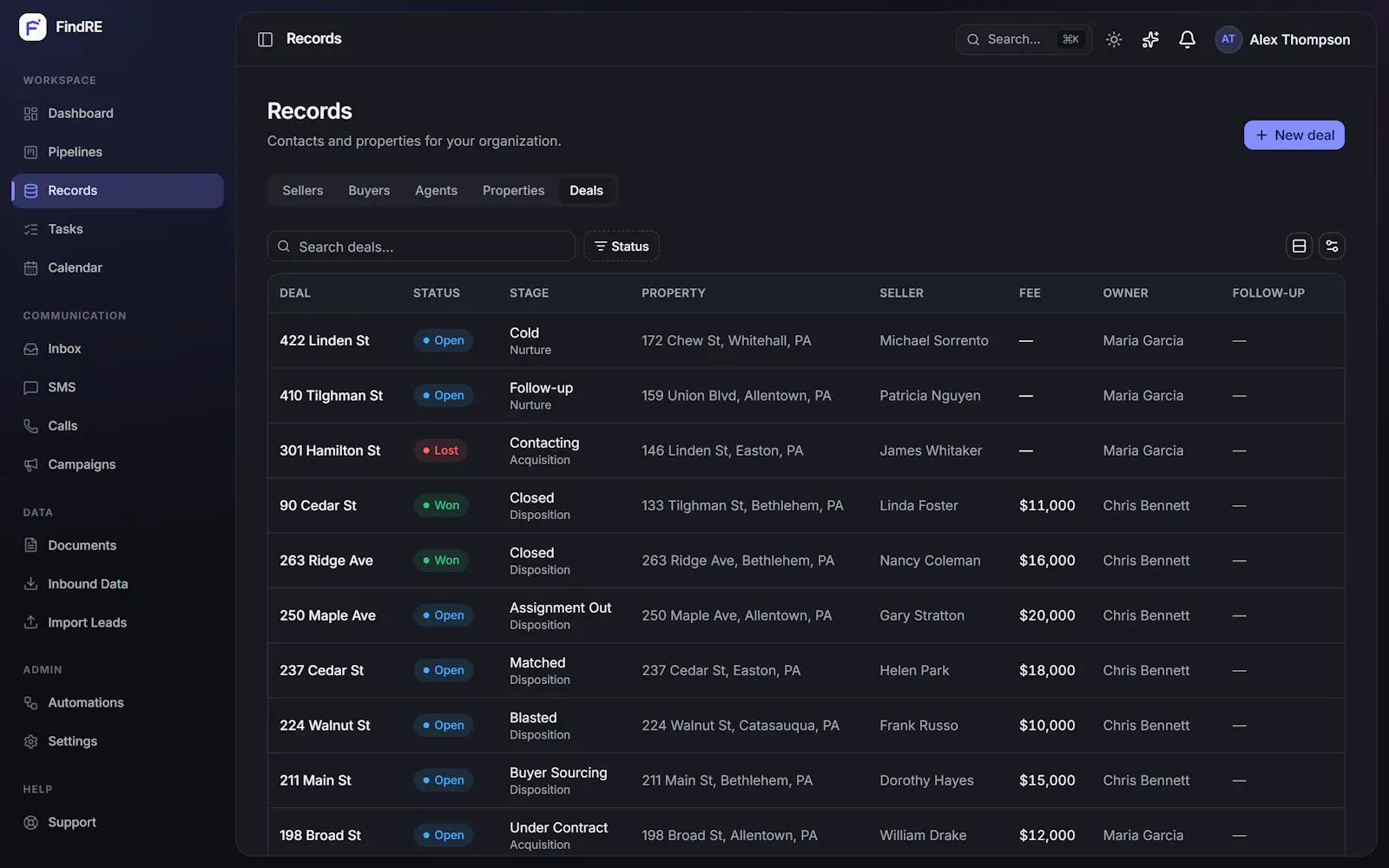Switch to the Sellers tab

click(x=303, y=191)
